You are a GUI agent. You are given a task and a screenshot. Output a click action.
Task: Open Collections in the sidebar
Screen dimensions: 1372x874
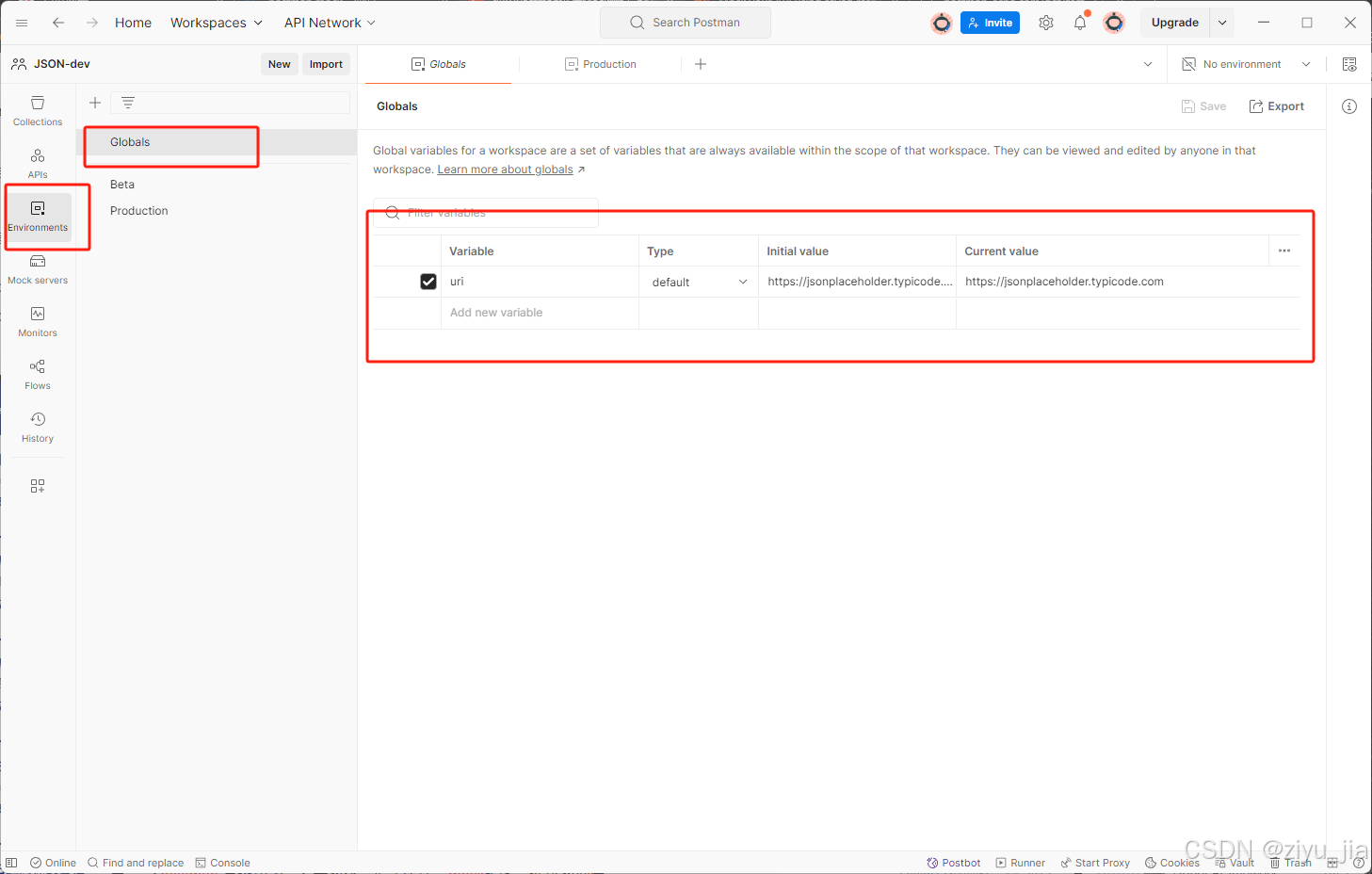pyautogui.click(x=38, y=111)
